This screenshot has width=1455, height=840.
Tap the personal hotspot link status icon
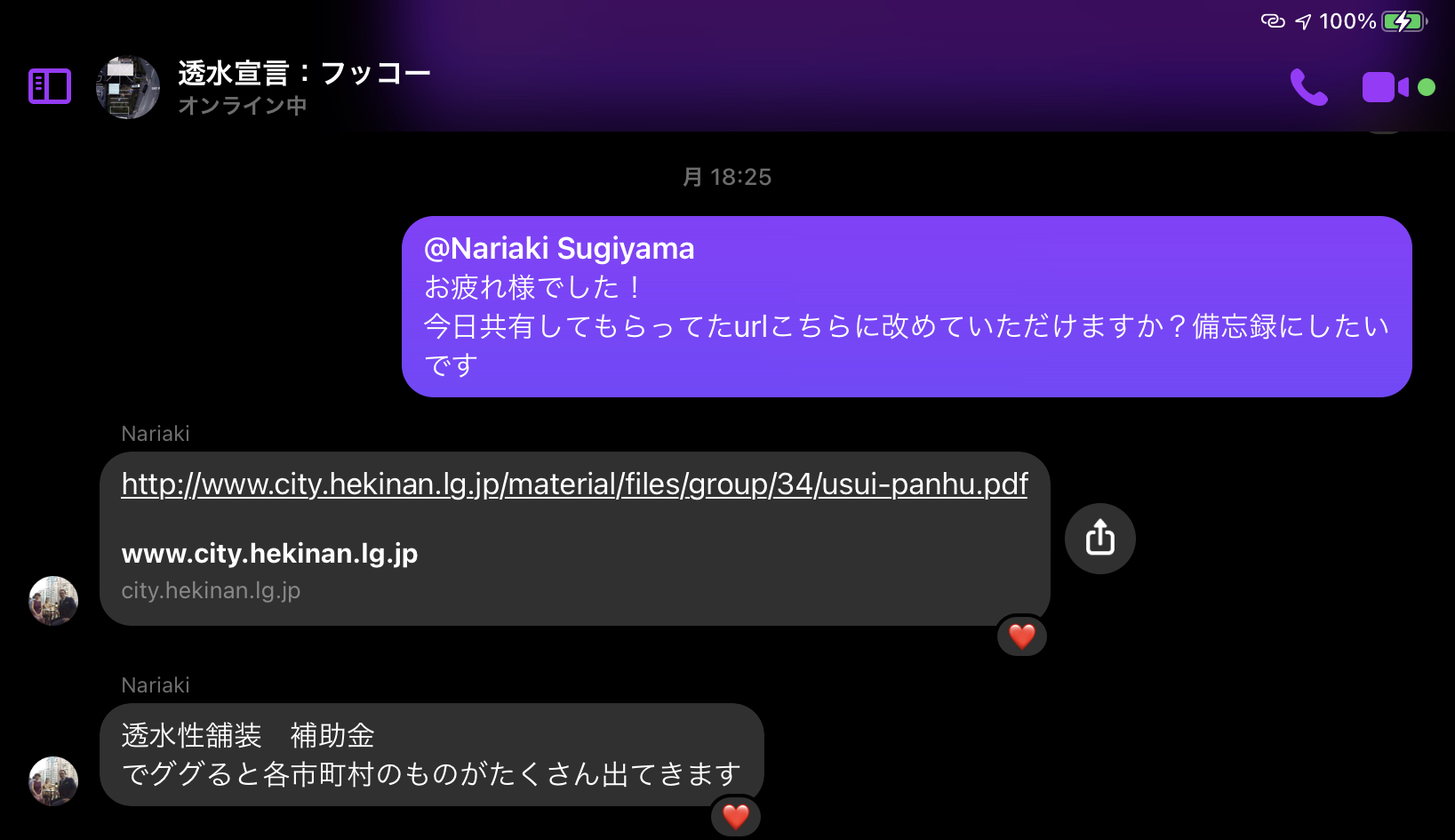(1273, 20)
